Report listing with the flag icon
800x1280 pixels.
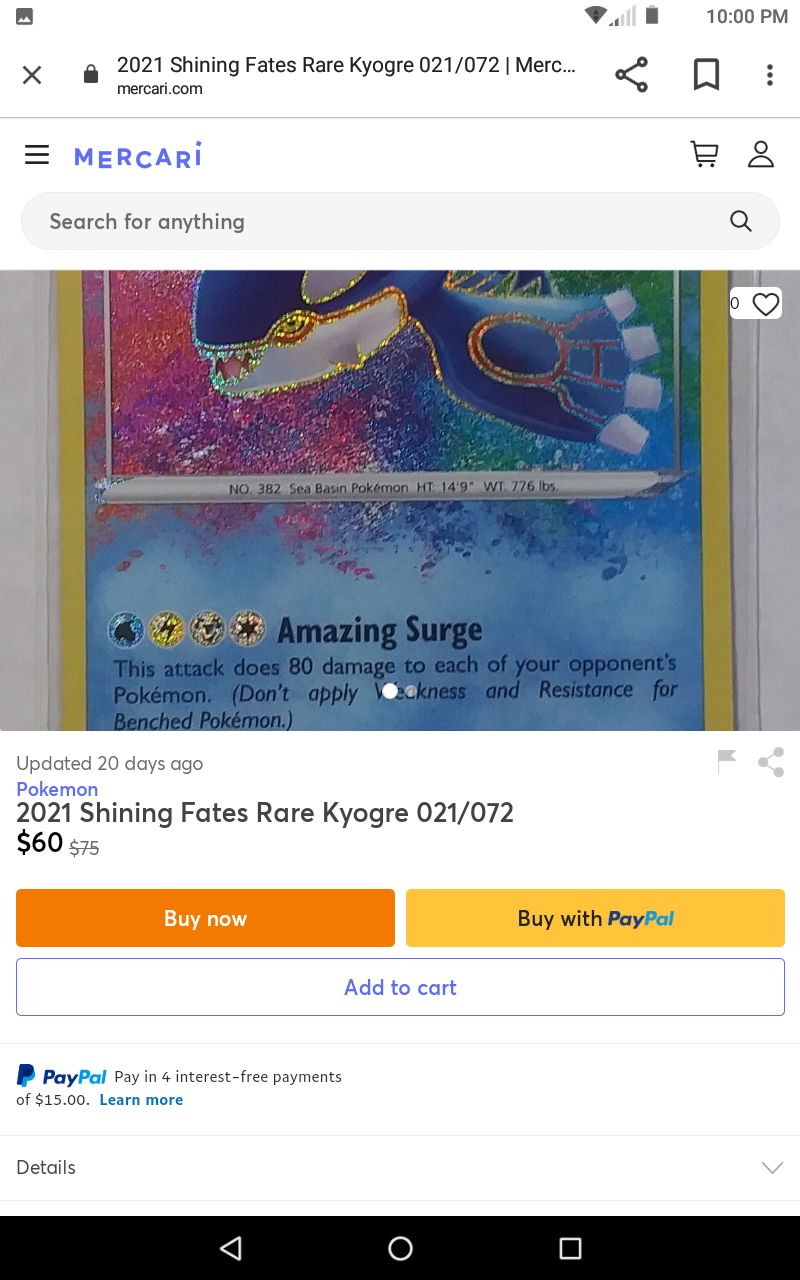[727, 762]
